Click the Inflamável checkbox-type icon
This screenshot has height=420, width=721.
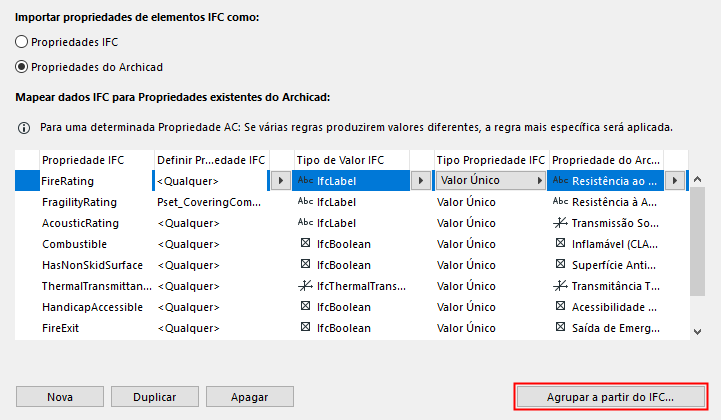(560, 244)
